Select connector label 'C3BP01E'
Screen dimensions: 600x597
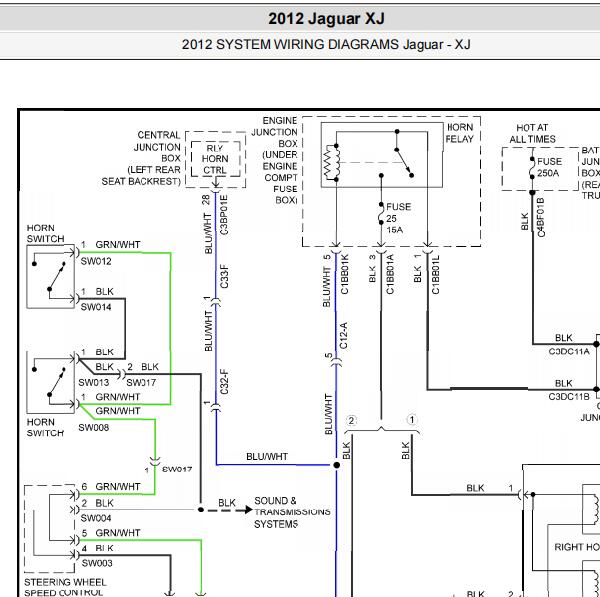coord(224,215)
